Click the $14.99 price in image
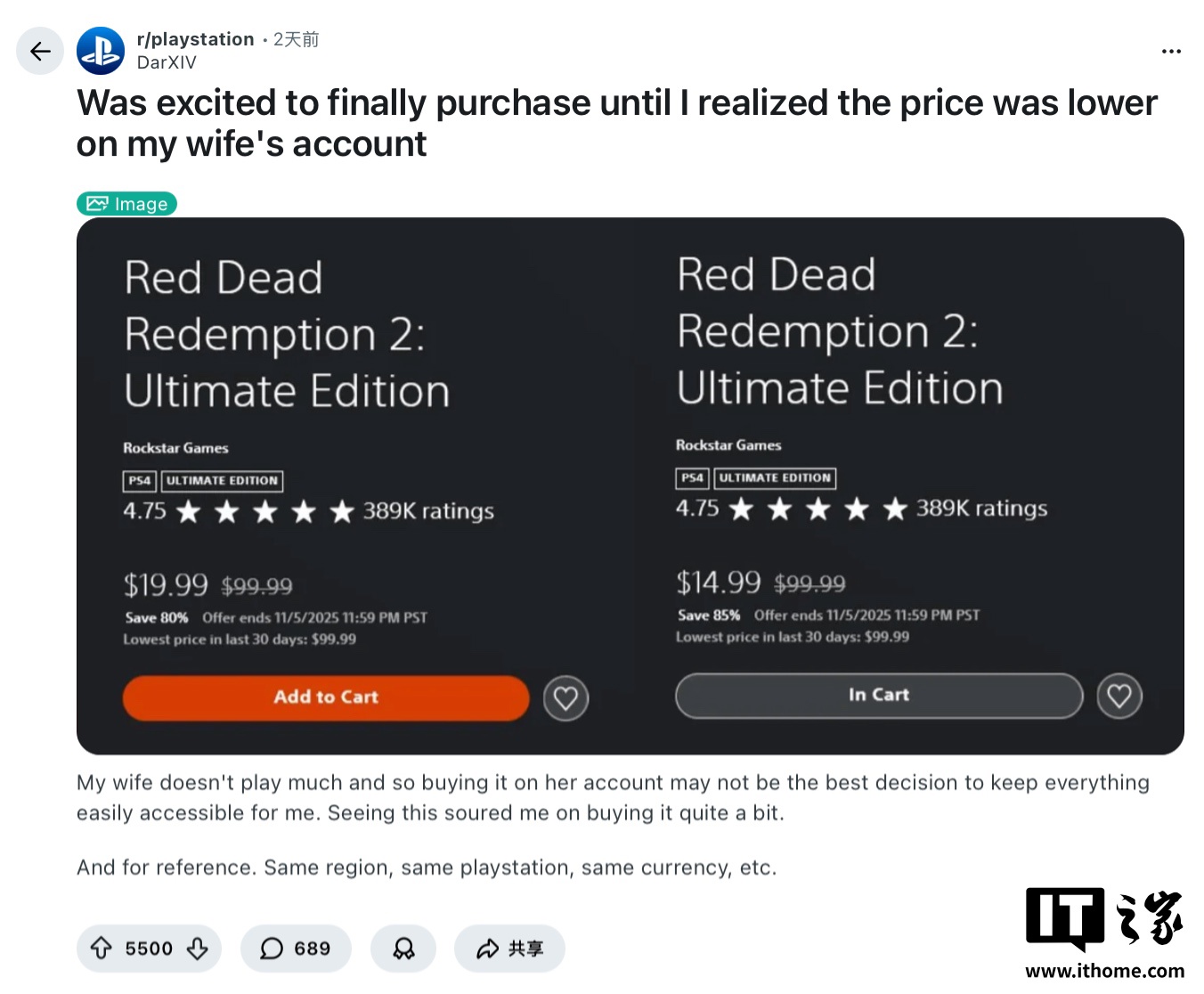 pyautogui.click(x=718, y=583)
